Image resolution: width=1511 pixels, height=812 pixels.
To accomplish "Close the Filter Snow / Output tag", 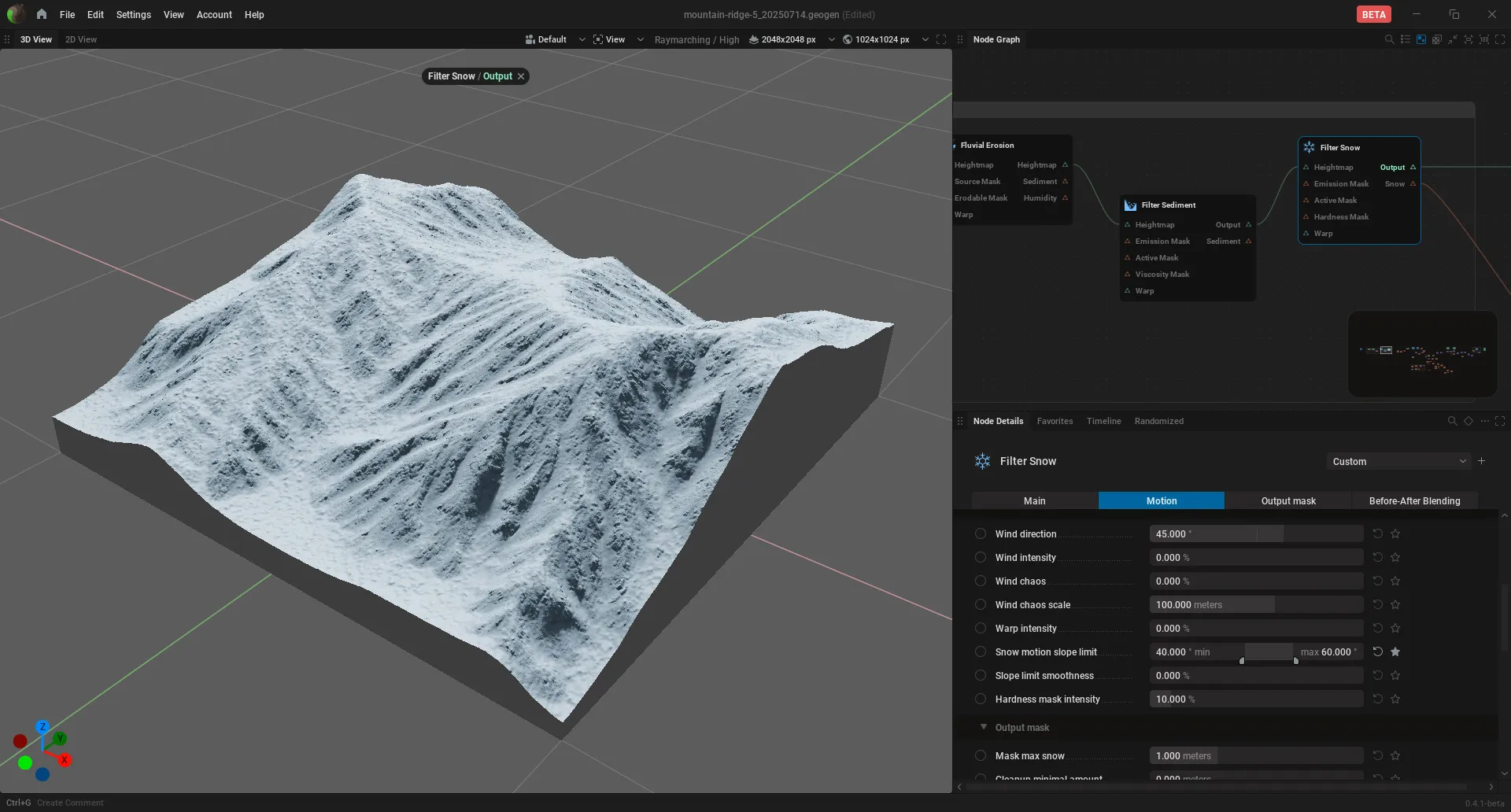I will (521, 76).
